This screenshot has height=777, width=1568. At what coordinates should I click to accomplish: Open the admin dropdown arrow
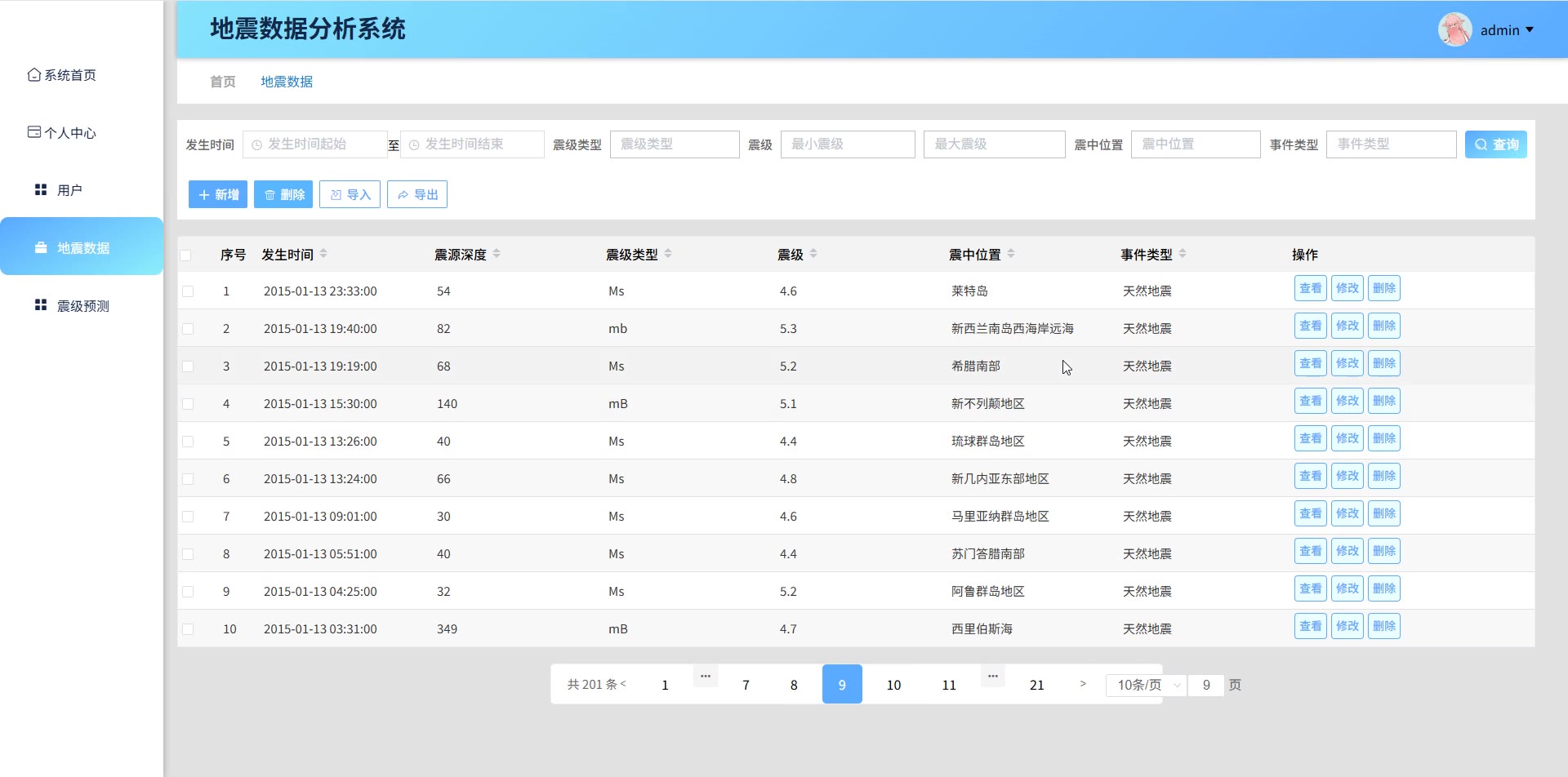pyautogui.click(x=1530, y=30)
